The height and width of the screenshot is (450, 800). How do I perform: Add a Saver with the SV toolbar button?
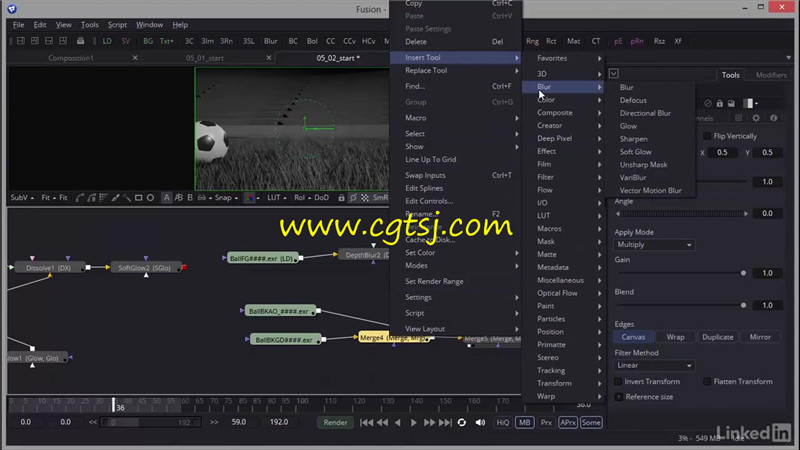(126, 41)
